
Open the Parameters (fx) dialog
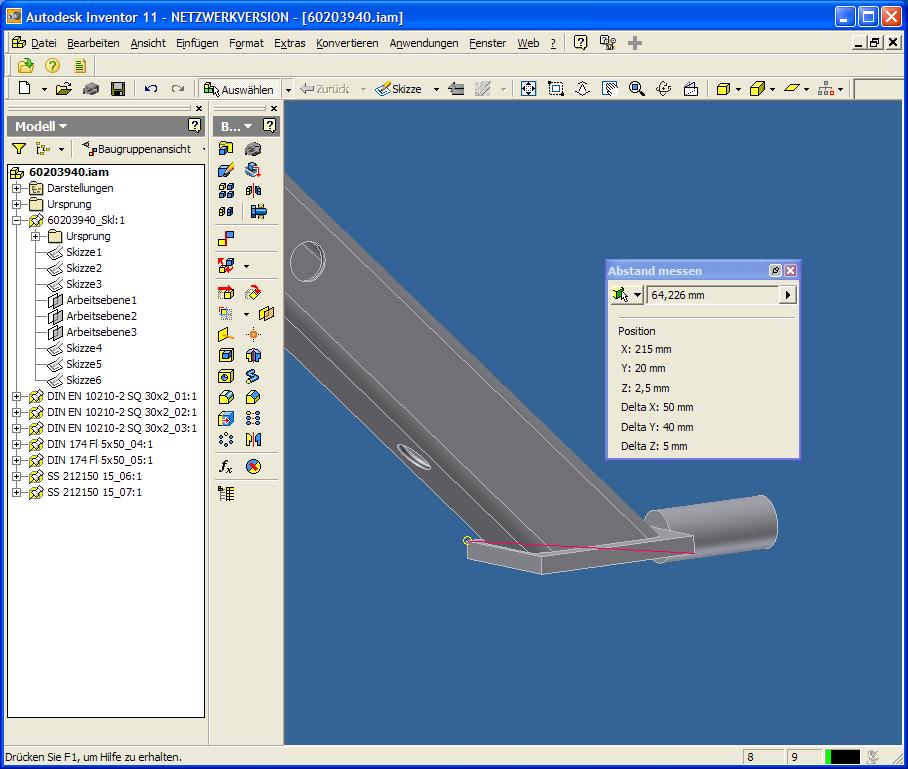(226, 466)
